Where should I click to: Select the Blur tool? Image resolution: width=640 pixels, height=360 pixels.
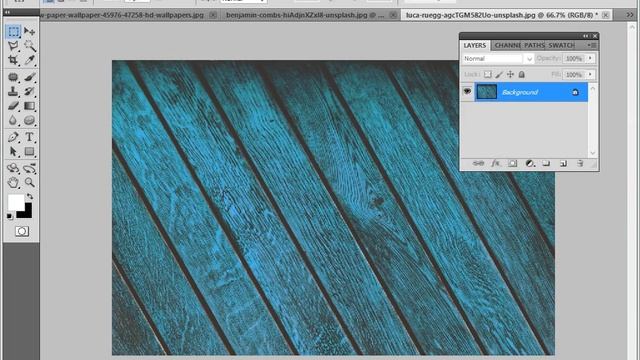click(x=13, y=120)
